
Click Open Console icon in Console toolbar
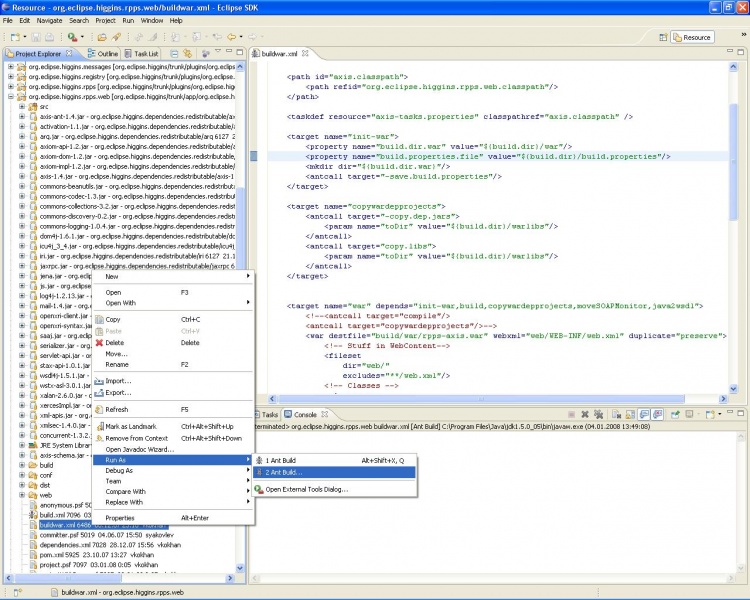710,414
